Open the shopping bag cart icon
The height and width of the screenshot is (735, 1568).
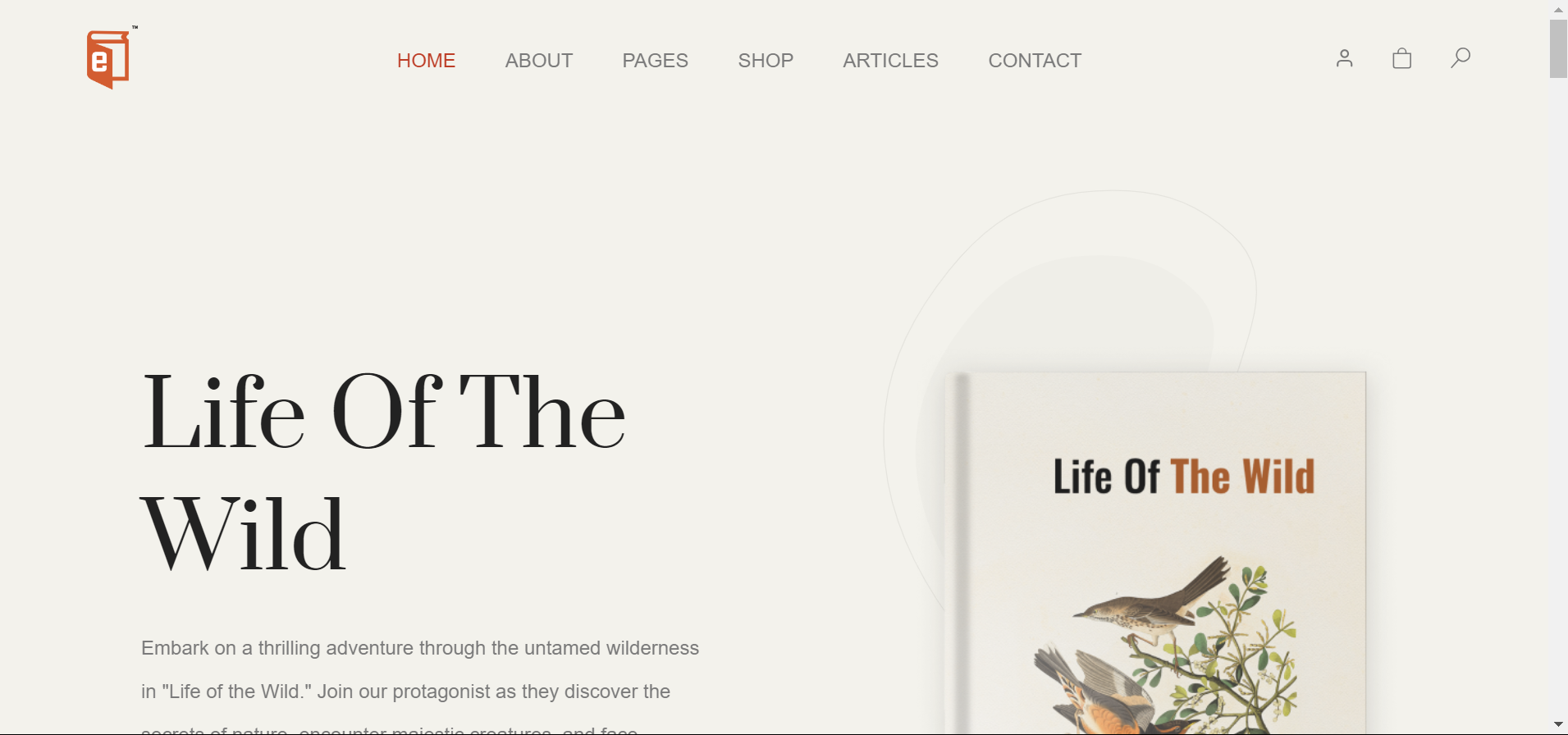pos(1402,58)
